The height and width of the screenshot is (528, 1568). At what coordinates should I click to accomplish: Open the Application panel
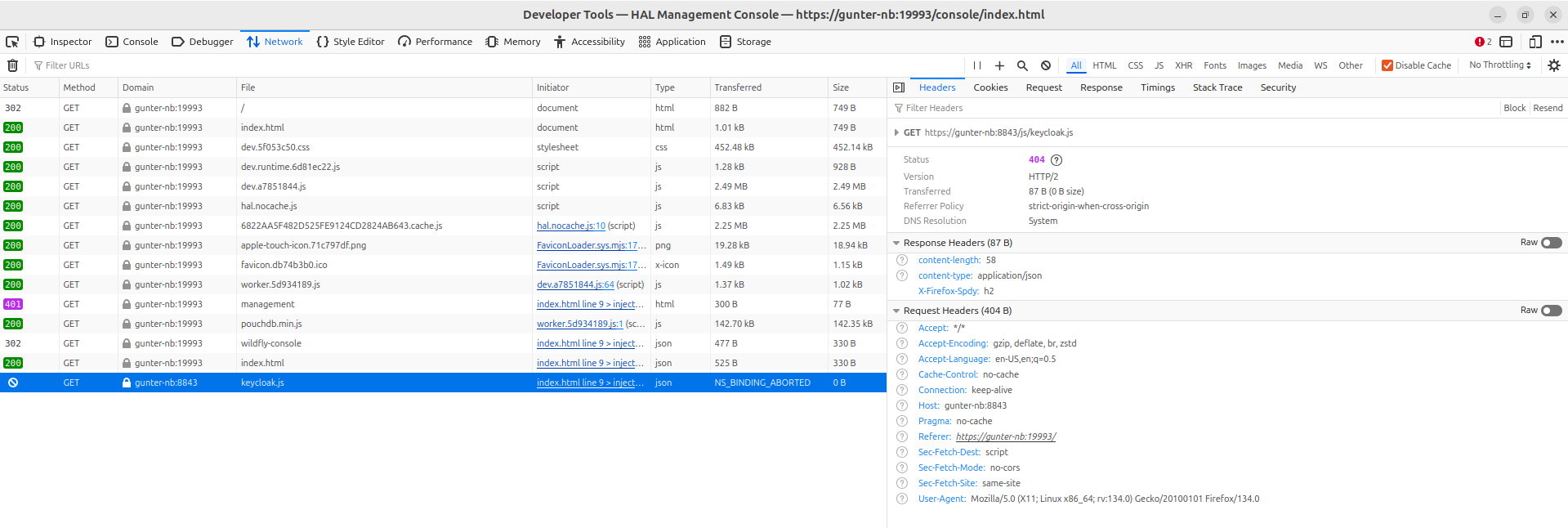(672, 42)
